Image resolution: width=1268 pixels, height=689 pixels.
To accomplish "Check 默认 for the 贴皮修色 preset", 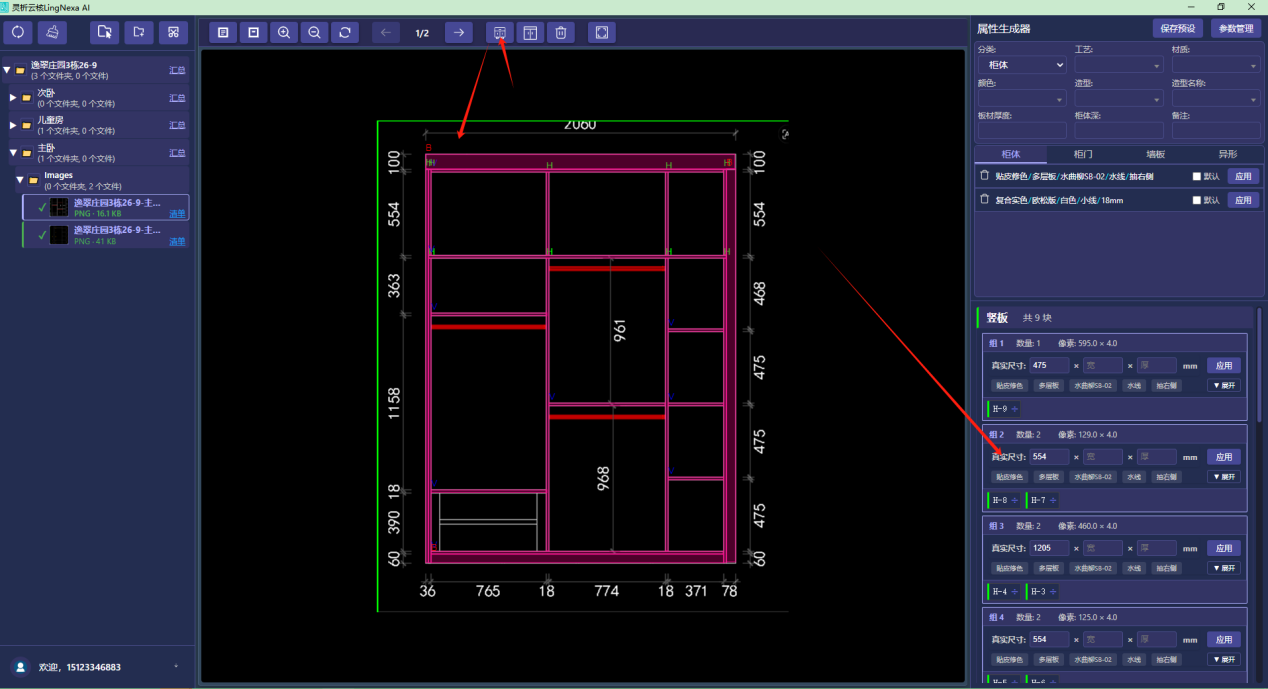I will click(x=1197, y=176).
